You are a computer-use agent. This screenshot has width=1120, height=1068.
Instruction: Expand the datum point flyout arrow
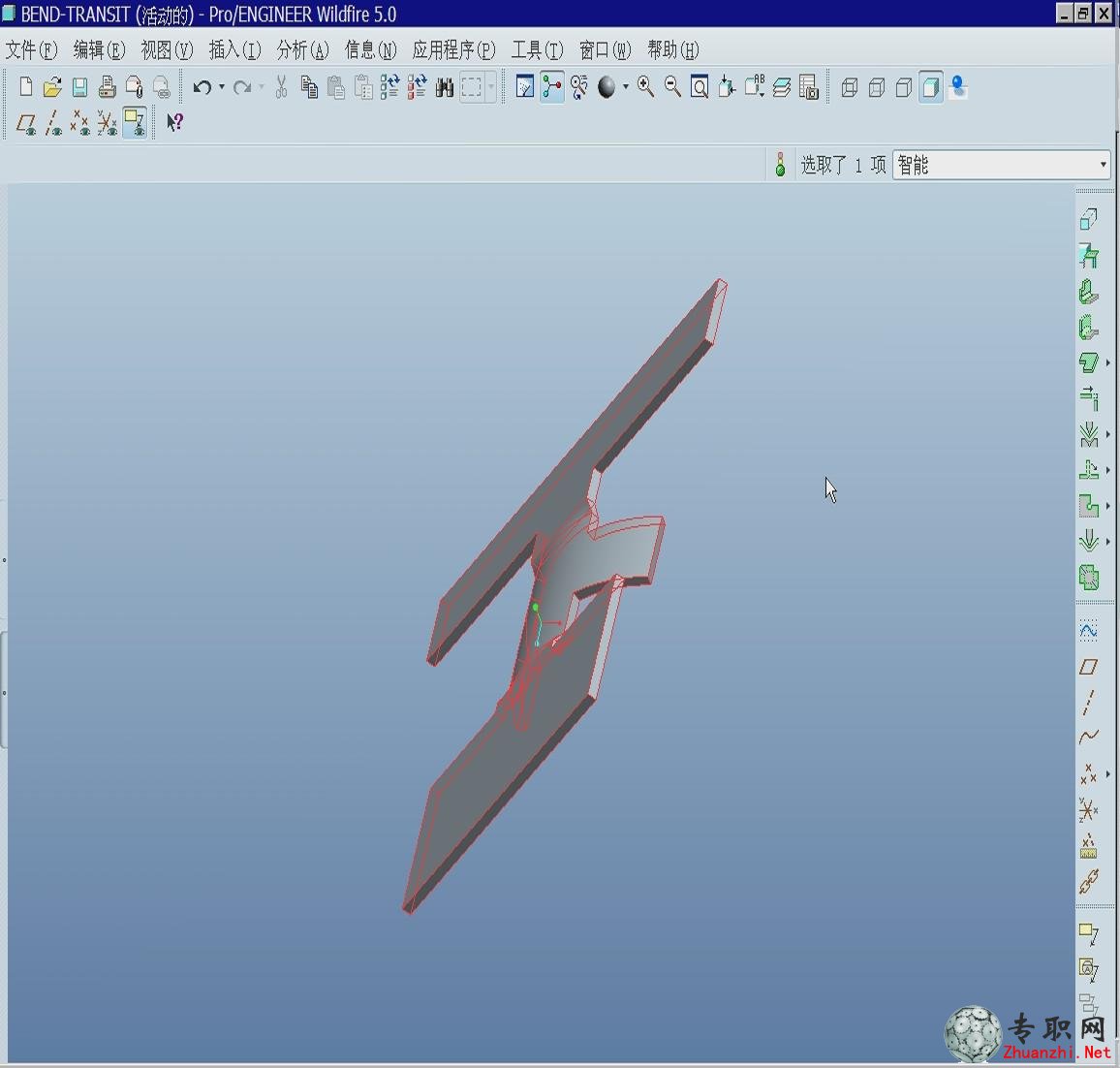1107,773
